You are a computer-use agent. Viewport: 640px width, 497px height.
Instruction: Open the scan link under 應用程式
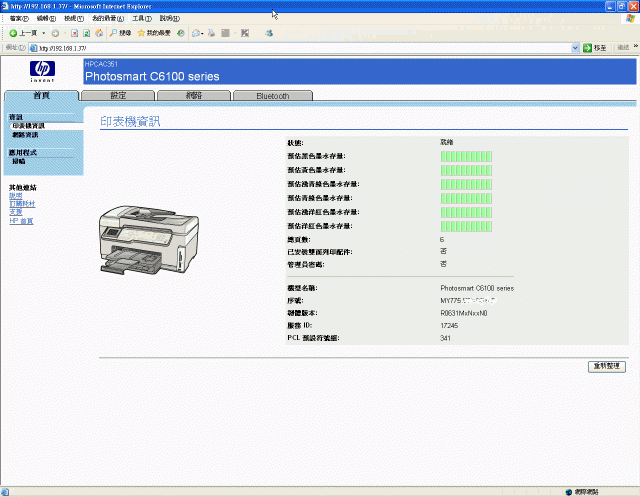[x=19, y=161]
